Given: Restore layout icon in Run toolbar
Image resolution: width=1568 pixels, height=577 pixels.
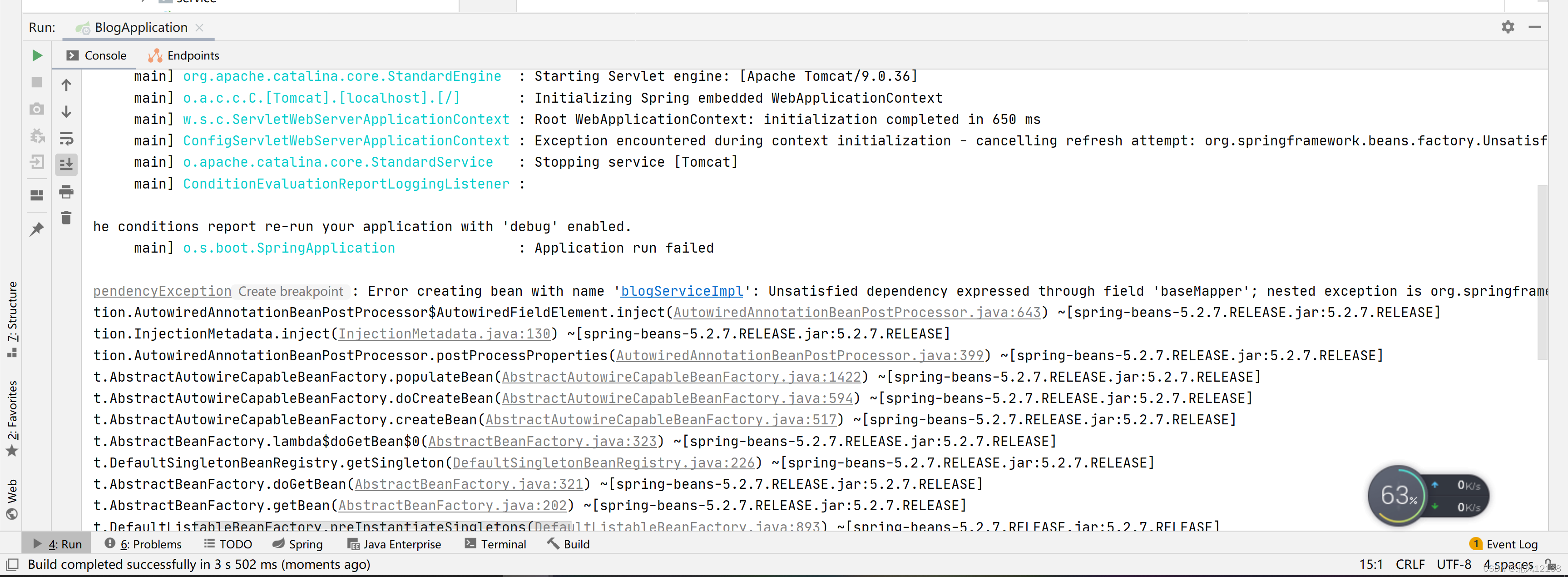Looking at the screenshot, I should (x=37, y=195).
